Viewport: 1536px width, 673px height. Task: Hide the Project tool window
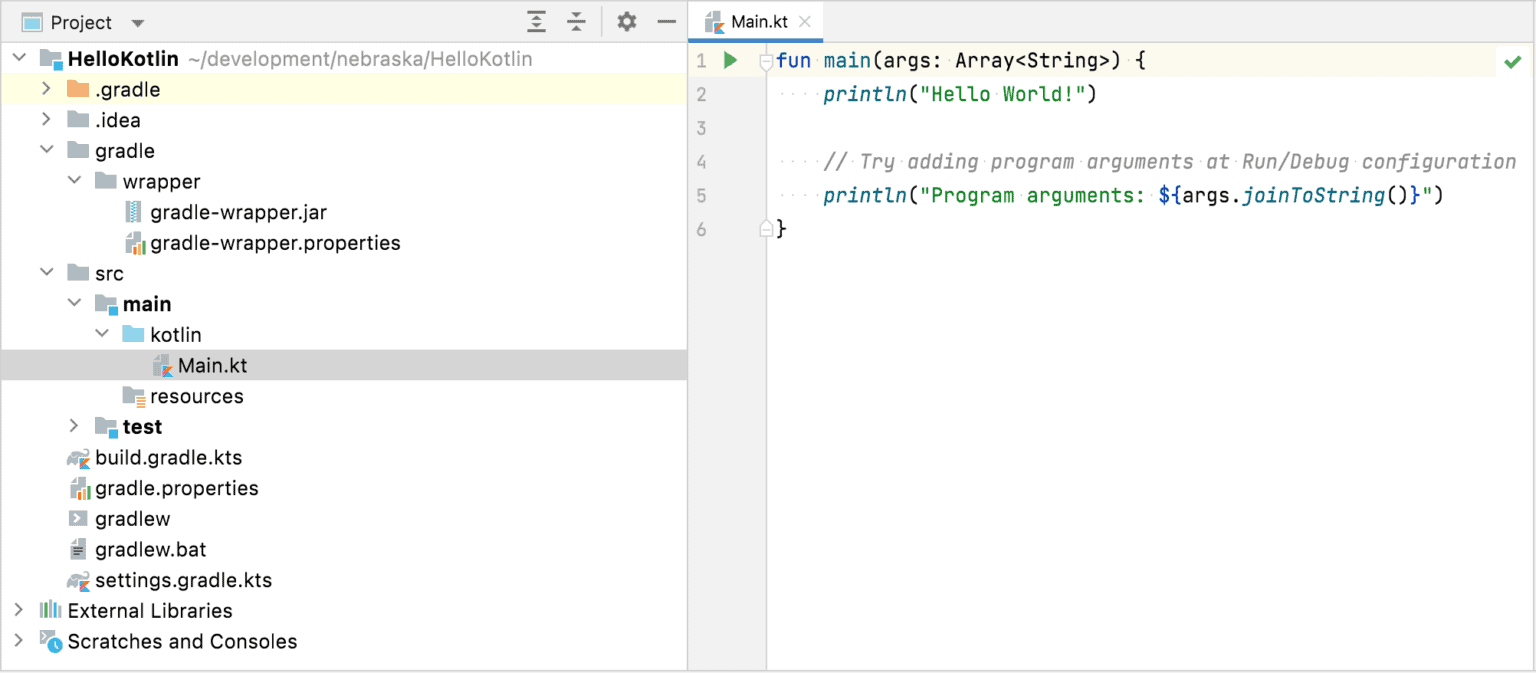[668, 22]
